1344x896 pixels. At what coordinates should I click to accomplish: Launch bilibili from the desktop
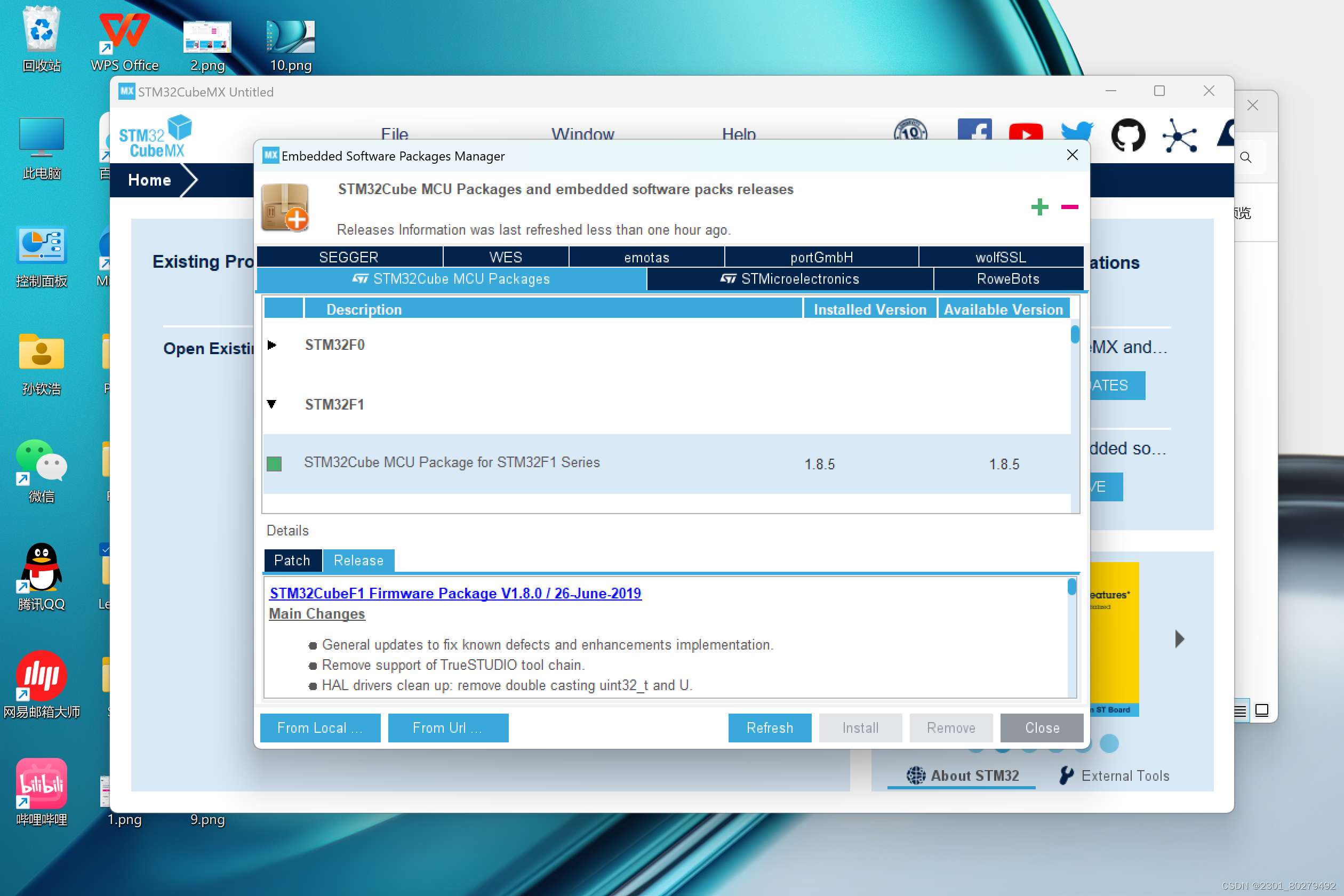(41, 783)
